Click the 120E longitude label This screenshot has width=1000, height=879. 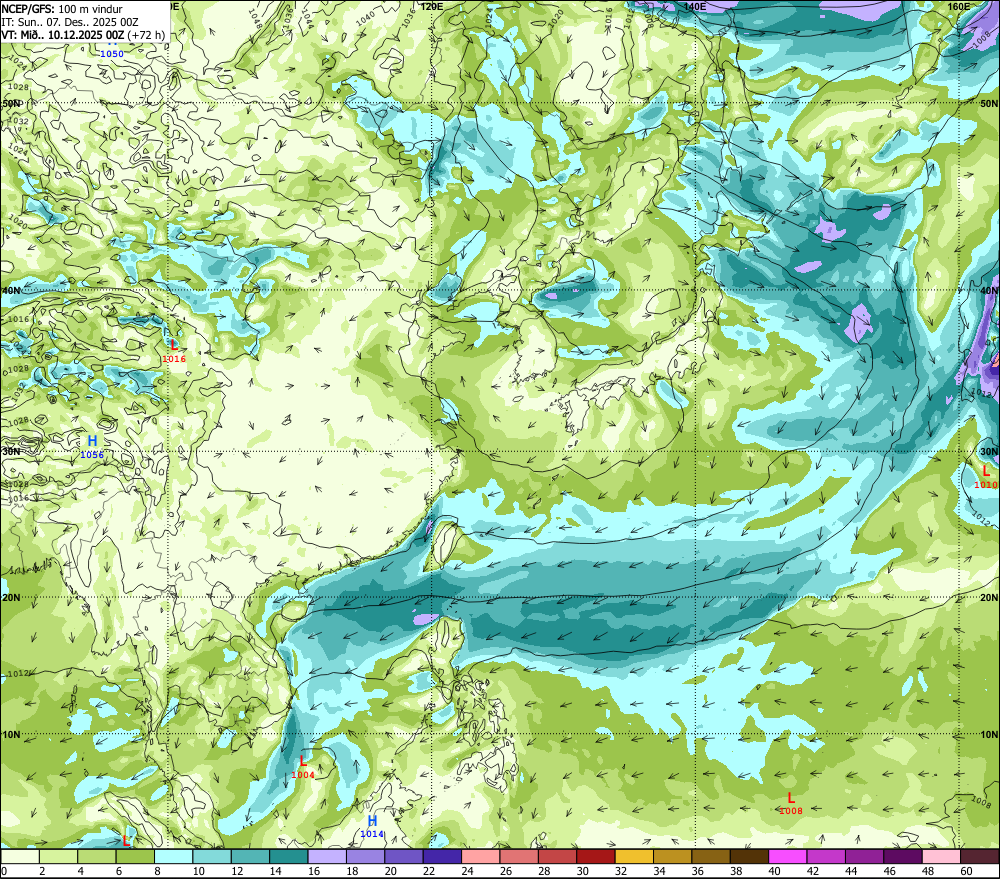432,6
